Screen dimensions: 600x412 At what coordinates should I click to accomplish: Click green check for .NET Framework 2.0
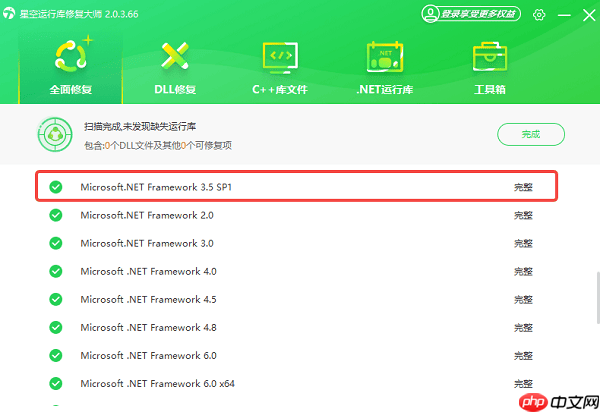(56, 215)
